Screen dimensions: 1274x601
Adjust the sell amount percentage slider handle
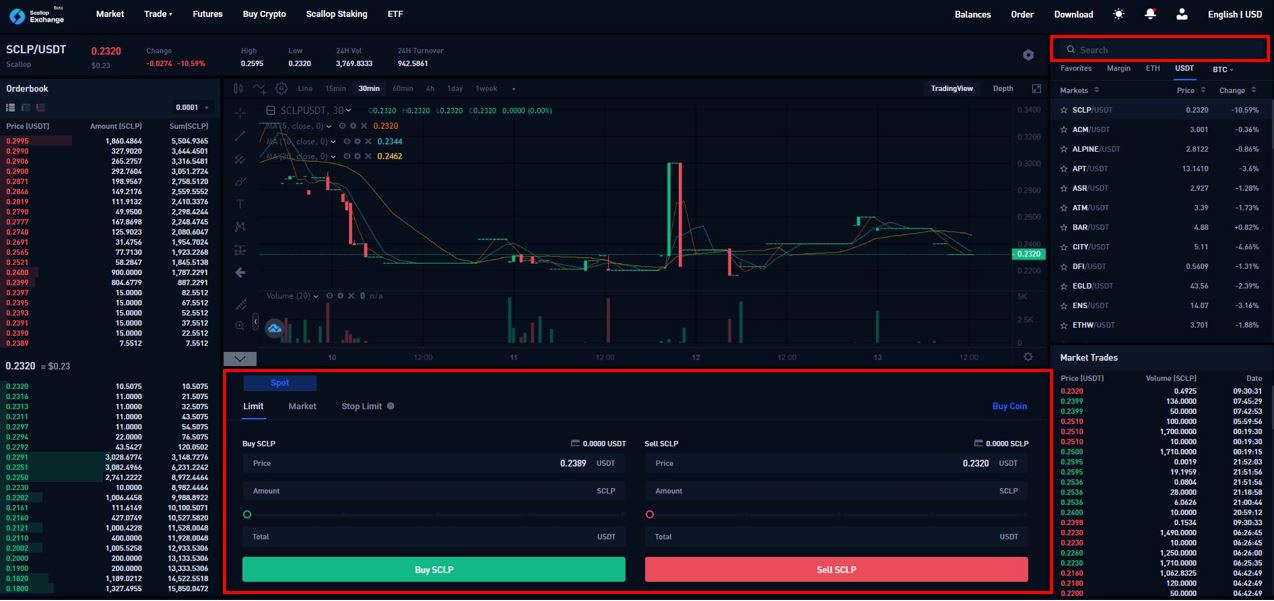(650, 514)
